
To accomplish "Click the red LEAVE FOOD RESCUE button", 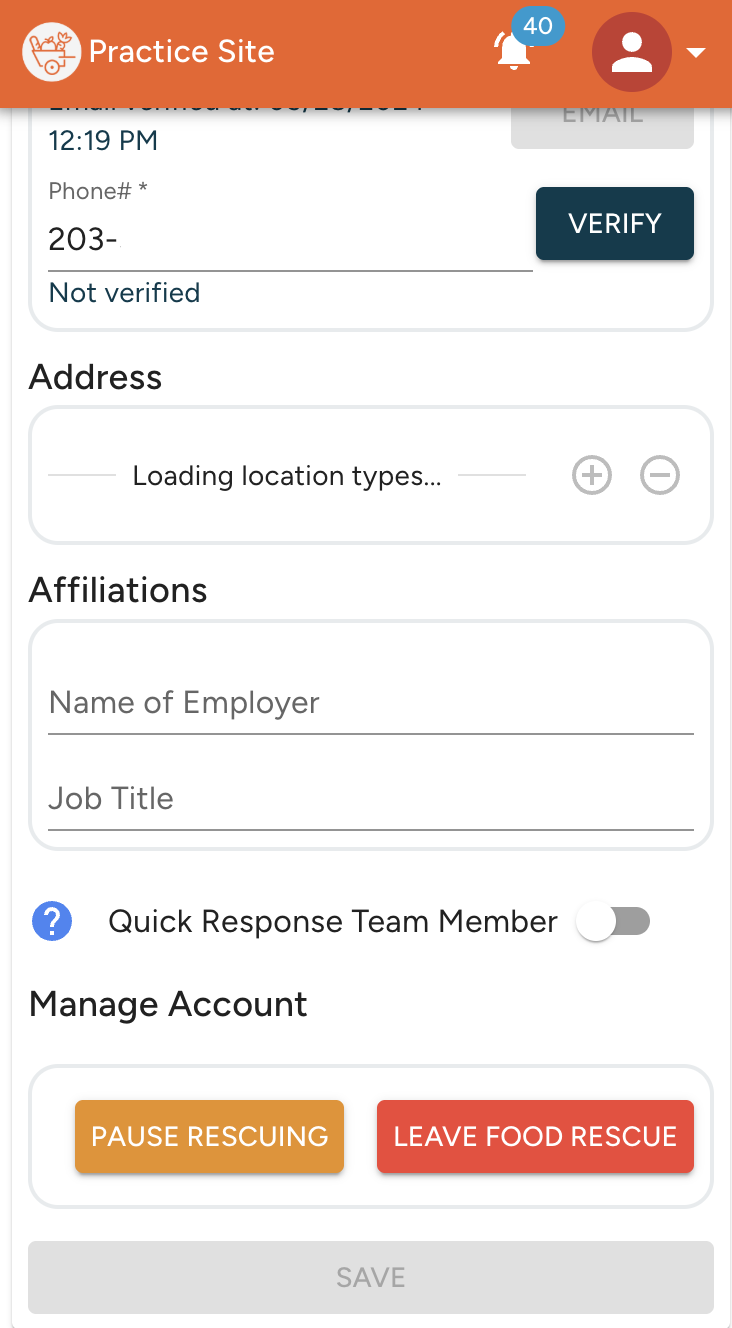I will tap(535, 1136).
